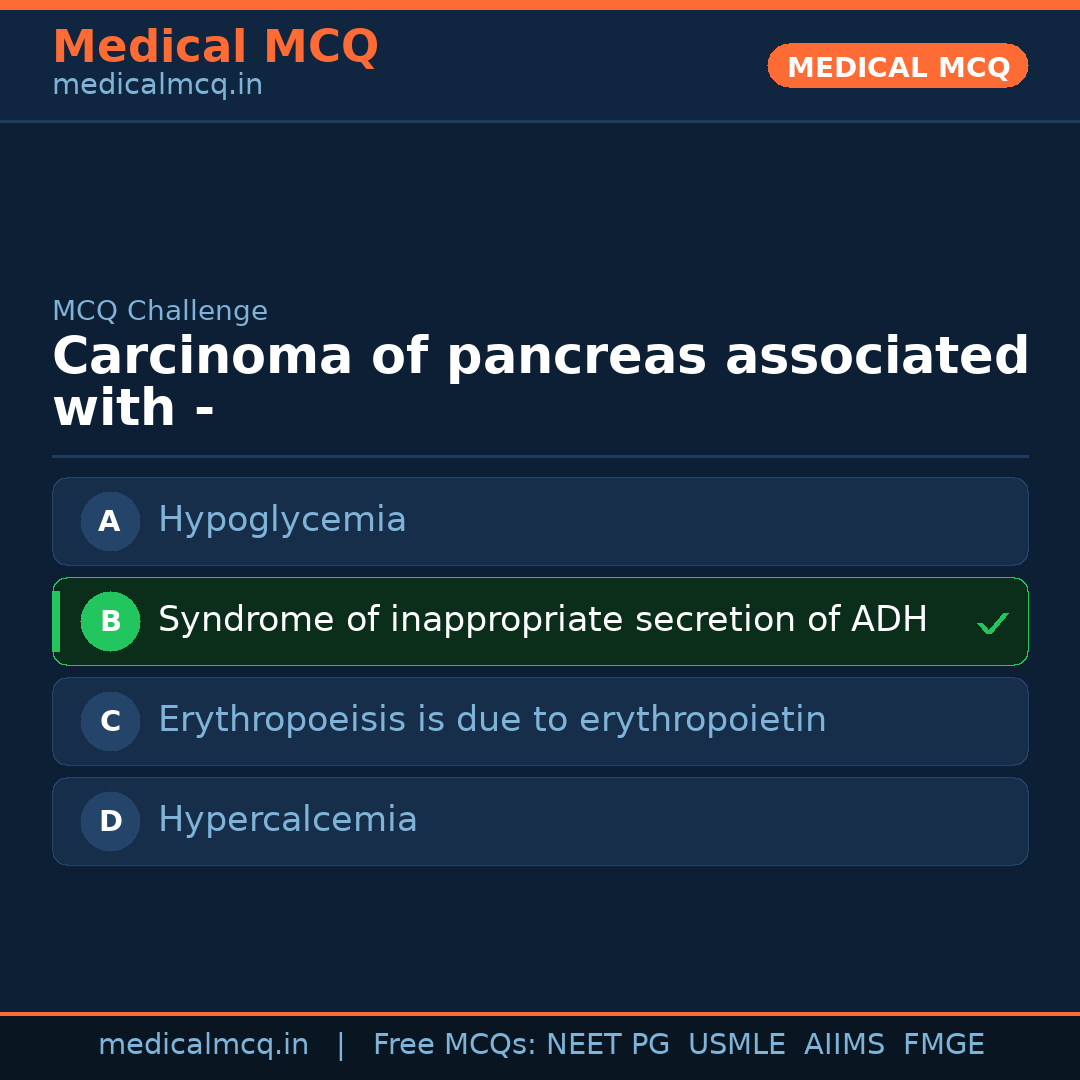The image size is (1080, 1080).
Task: Select the C letter circle
Action: [110, 721]
